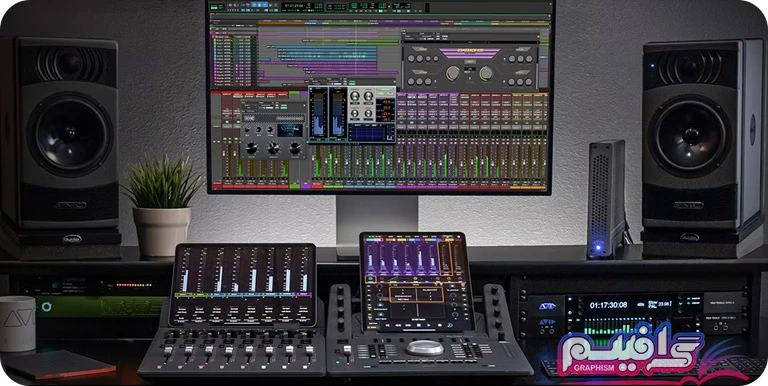Click the rightmost big knob on the compressor plugin
768x386 pixels.
[x=295, y=148]
